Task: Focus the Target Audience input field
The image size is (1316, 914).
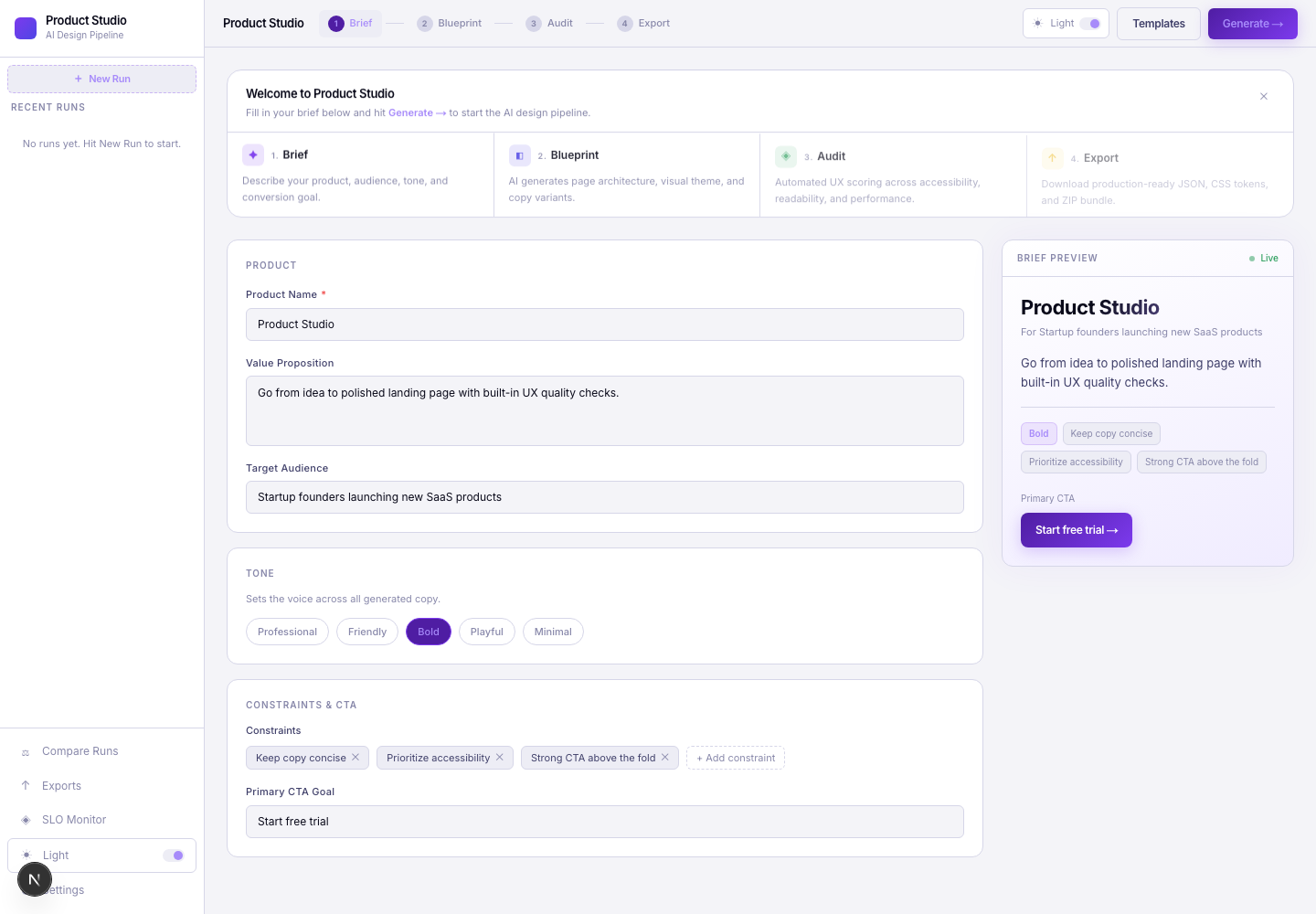Action: [x=605, y=497]
